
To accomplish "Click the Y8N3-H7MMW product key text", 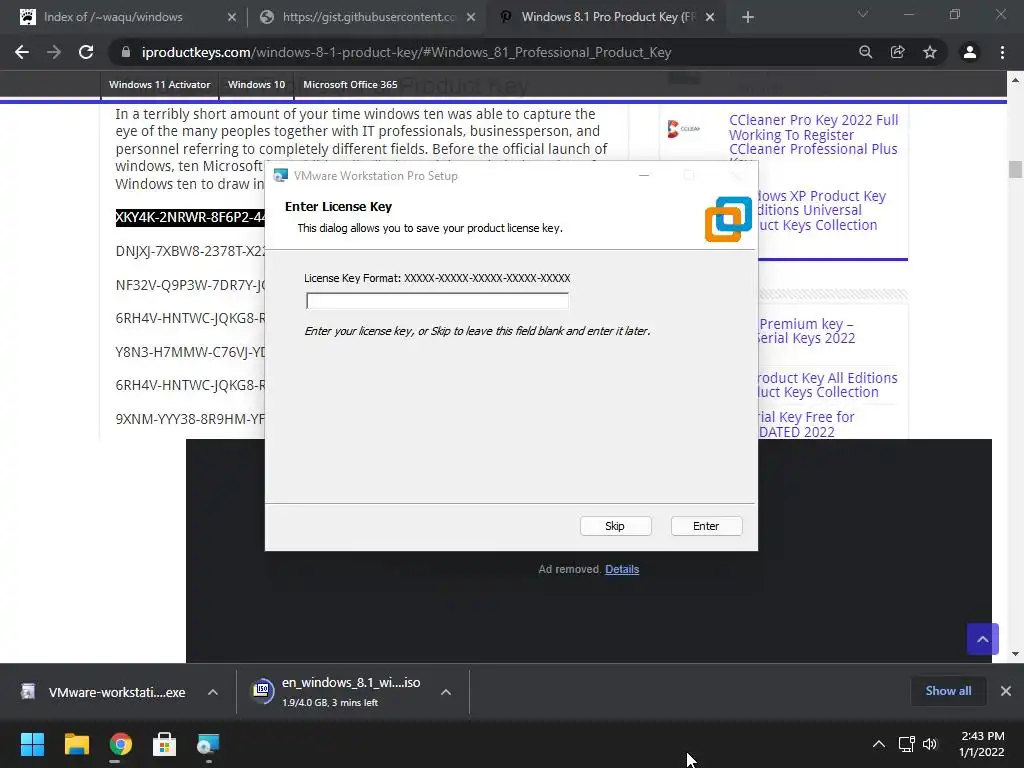I will 190,352.
